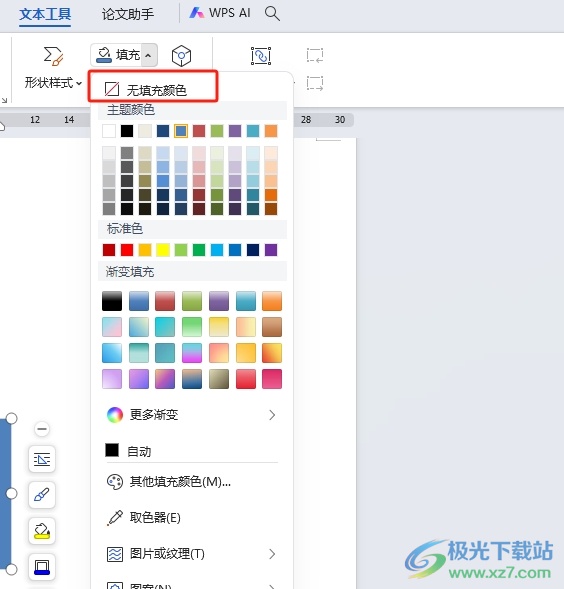Image resolution: width=564 pixels, height=589 pixels.
Task: Click the ruler marking 28
Action: click(306, 120)
